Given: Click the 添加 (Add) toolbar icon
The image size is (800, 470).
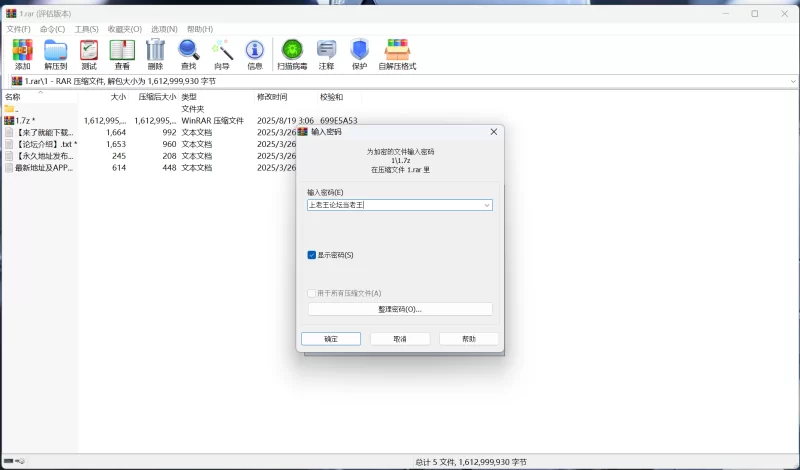Looking at the screenshot, I should point(22,50).
